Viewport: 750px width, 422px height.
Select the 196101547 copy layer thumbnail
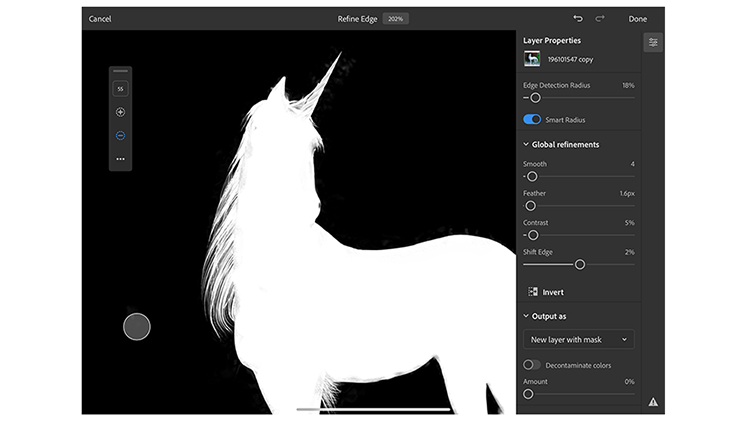click(532, 60)
